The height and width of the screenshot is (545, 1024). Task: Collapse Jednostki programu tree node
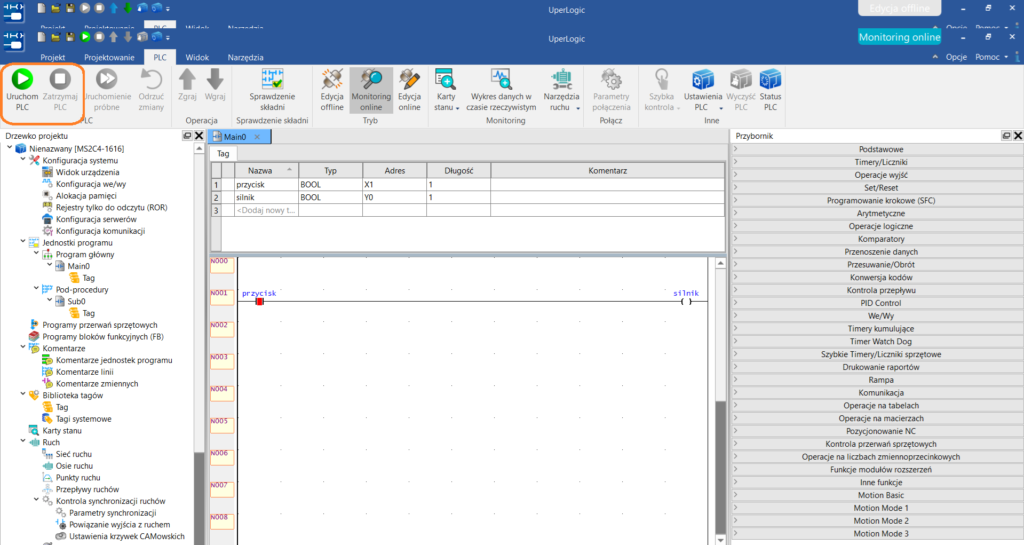tap(23, 242)
